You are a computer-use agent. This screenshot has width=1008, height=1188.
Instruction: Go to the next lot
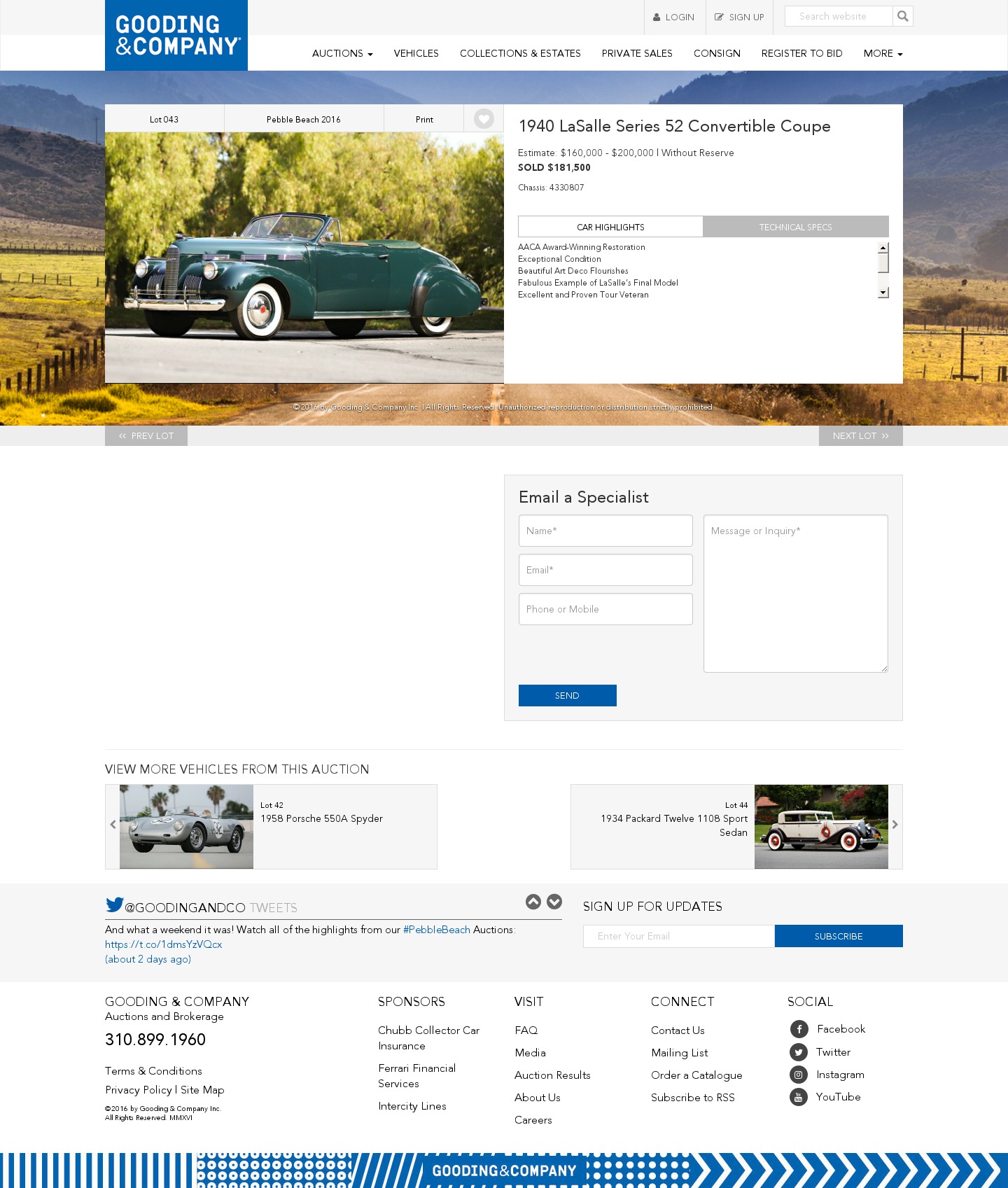861,435
